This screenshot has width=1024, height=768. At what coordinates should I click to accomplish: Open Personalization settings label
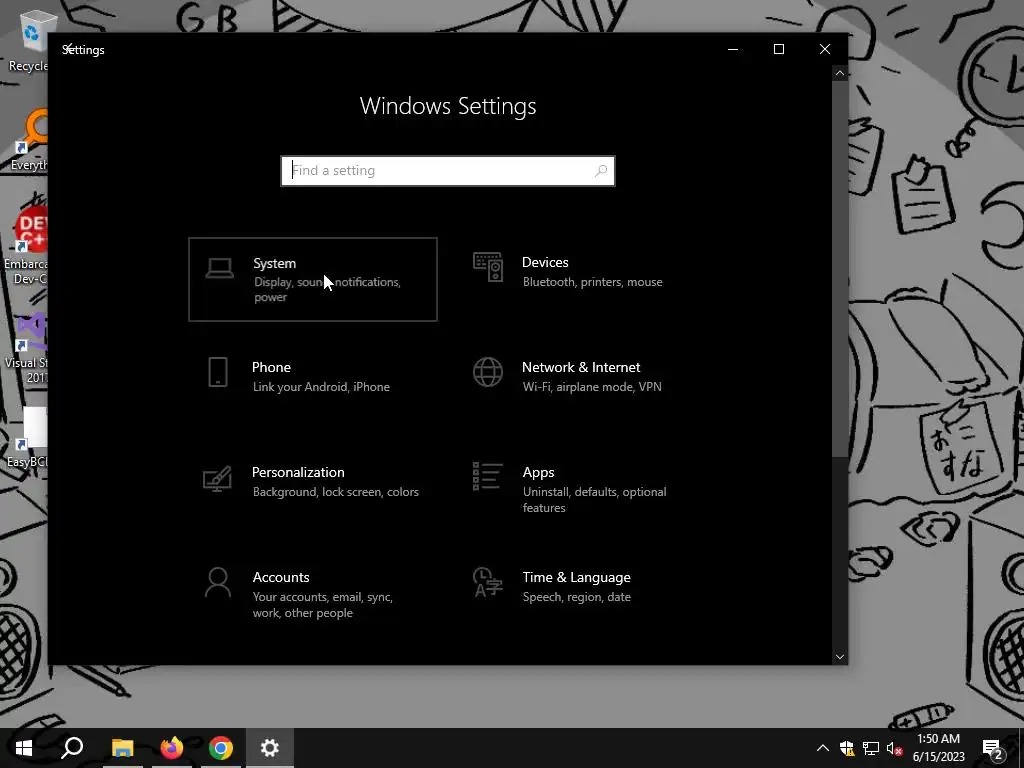pyautogui.click(x=298, y=472)
